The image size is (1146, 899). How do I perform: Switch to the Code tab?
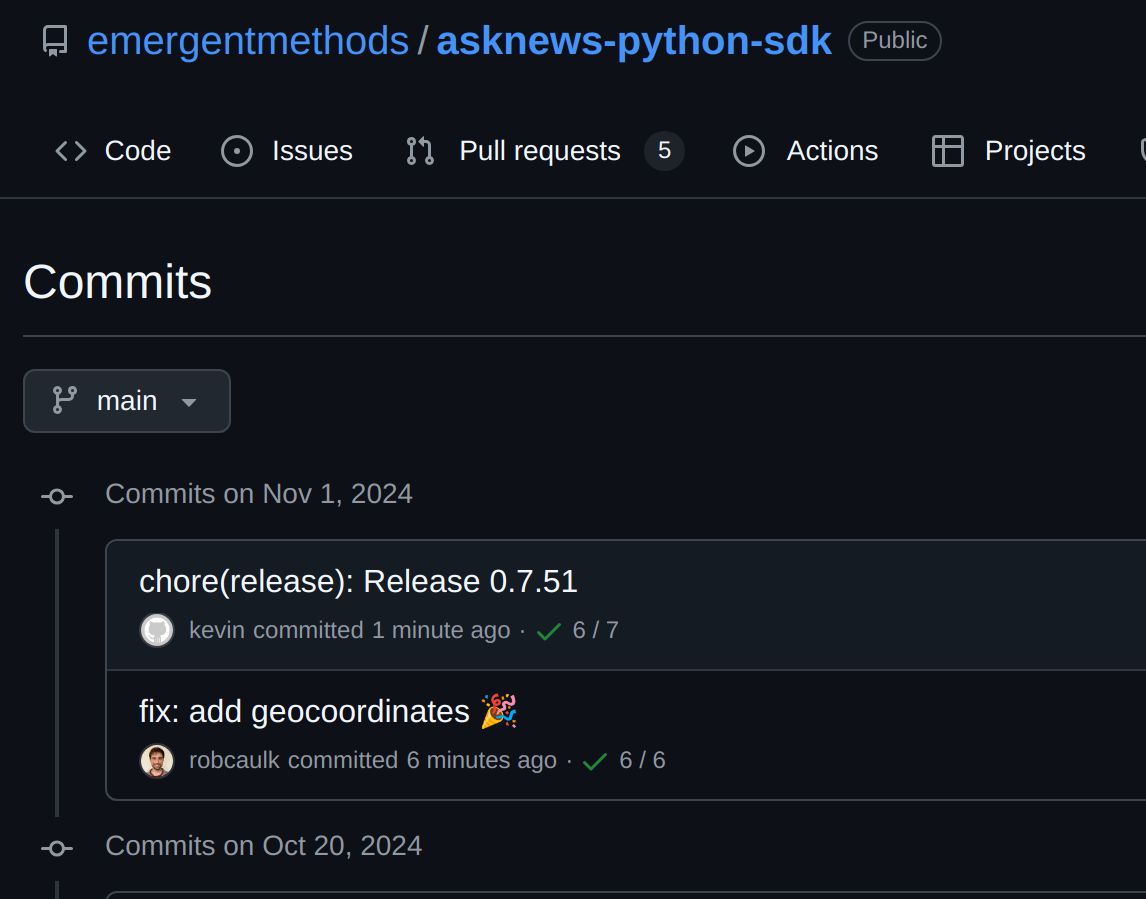(113, 151)
